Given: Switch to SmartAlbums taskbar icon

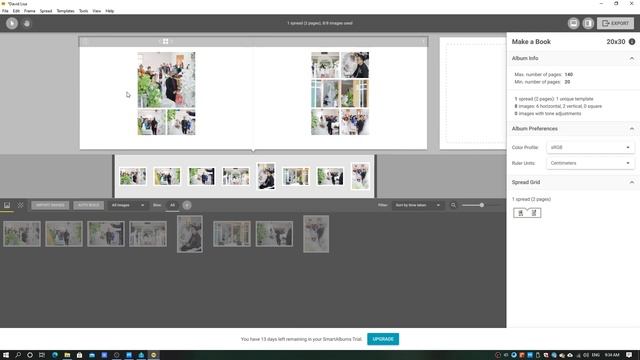Looking at the screenshot, I should point(153,355).
